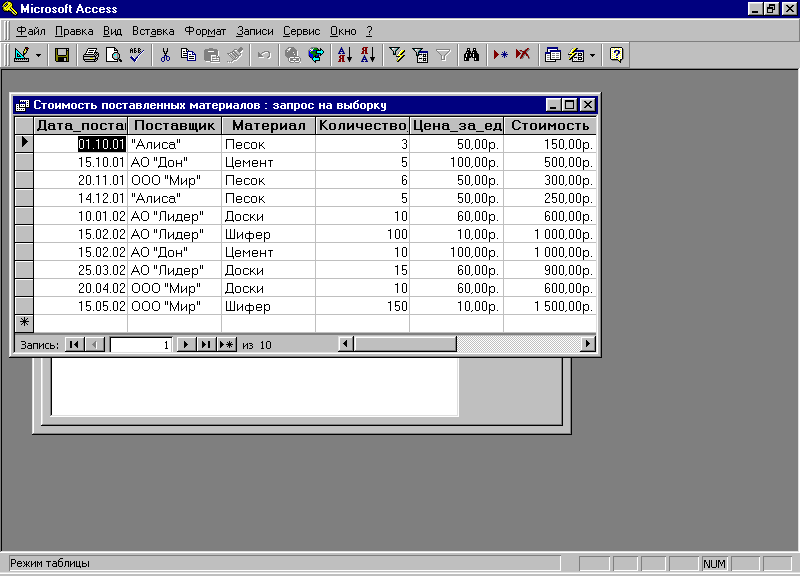Open the Окно menu
This screenshot has width=800, height=576.
tap(343, 31)
